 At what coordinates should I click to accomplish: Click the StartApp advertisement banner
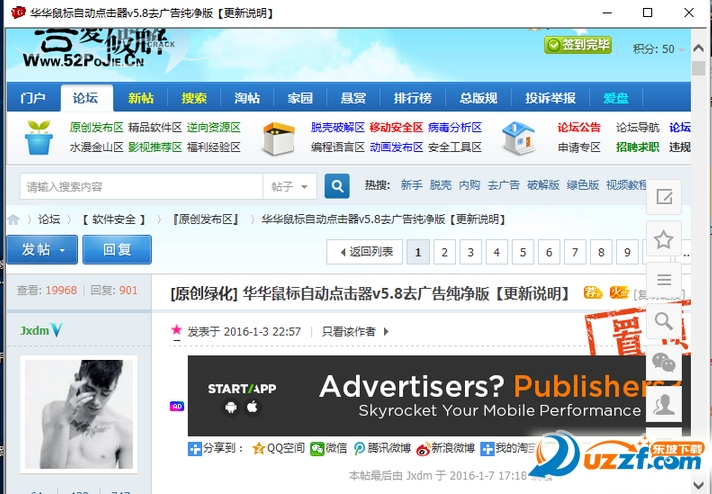point(439,396)
